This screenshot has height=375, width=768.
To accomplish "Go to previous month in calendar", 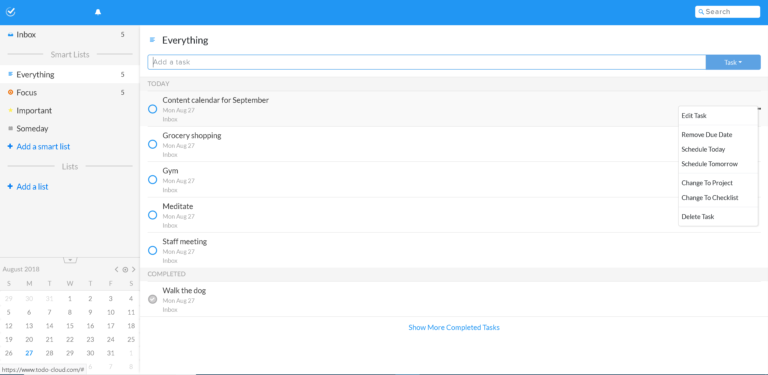I will tap(117, 269).
